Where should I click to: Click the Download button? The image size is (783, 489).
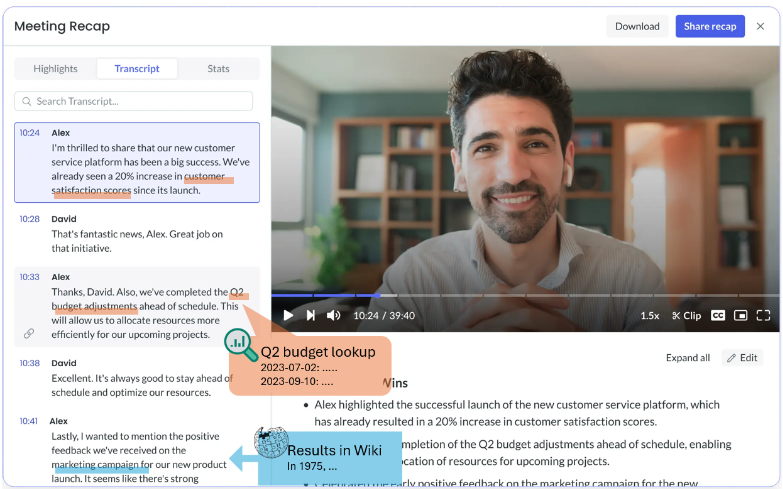tap(637, 26)
